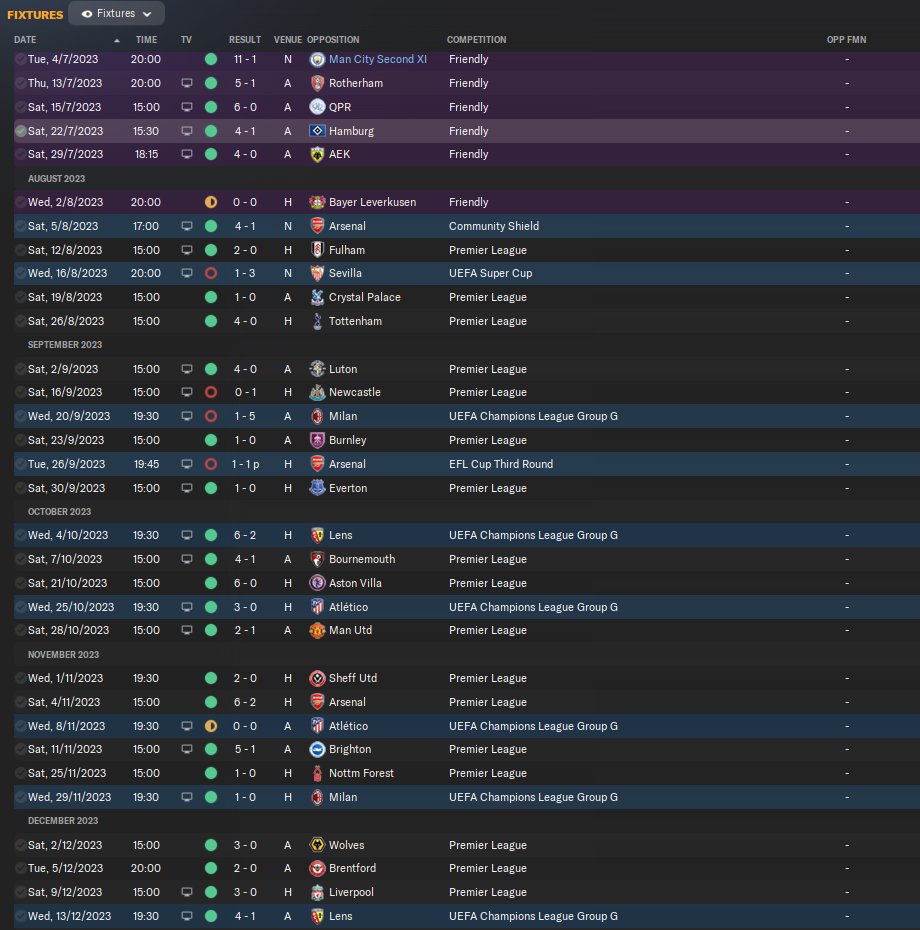Click the Fulham club badge
This screenshot has height=930, width=920.
click(317, 250)
